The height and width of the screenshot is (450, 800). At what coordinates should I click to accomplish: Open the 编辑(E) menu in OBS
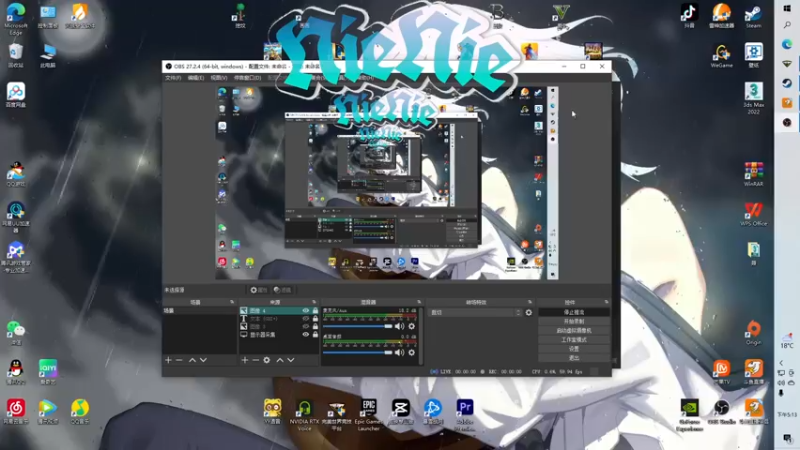[x=196, y=78]
